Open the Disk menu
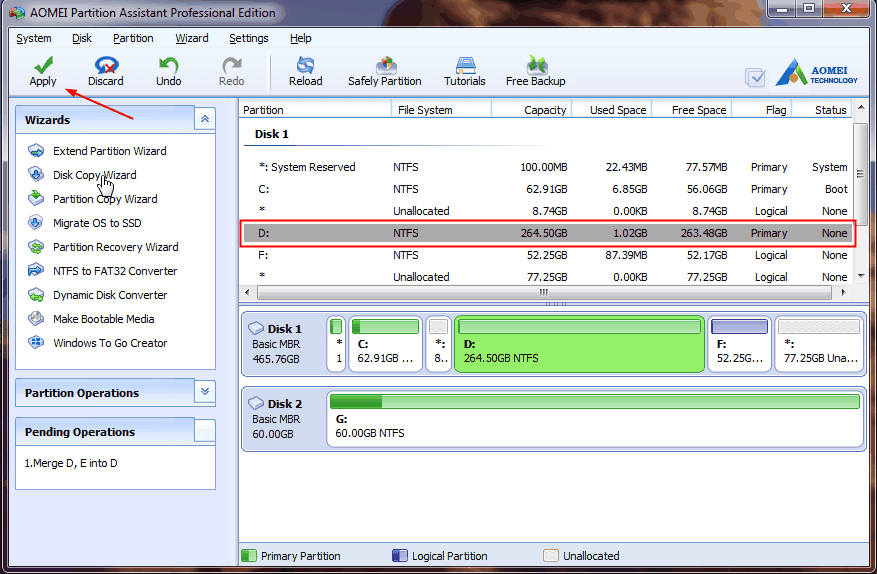The width and height of the screenshot is (877, 574). pyautogui.click(x=82, y=38)
